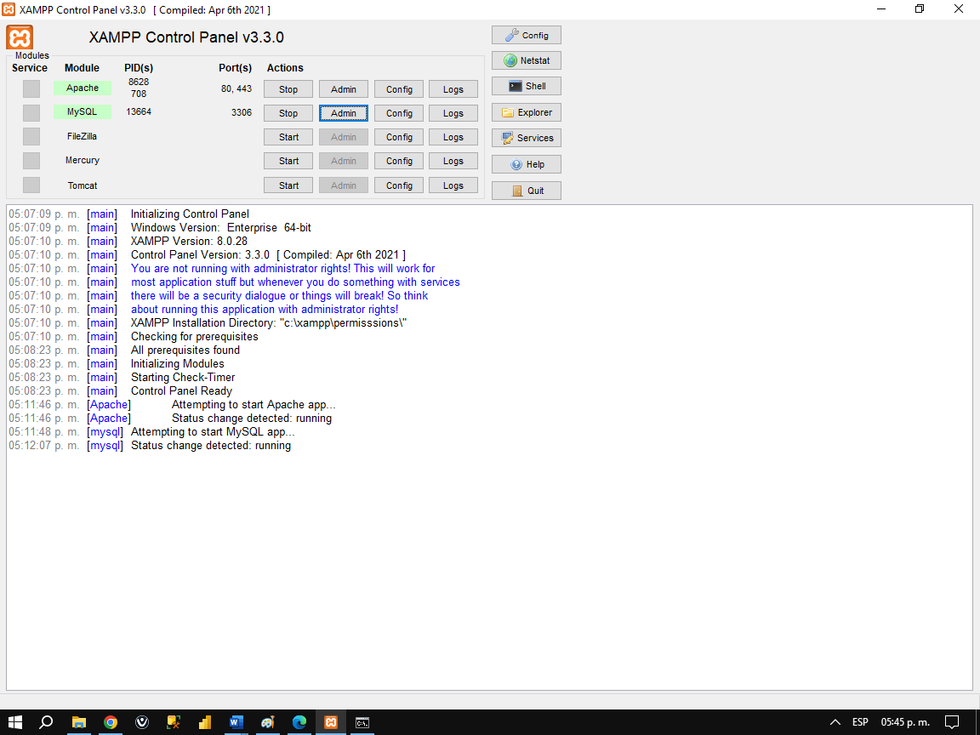
Task: Click the FileZilla module label
Action: point(82,136)
